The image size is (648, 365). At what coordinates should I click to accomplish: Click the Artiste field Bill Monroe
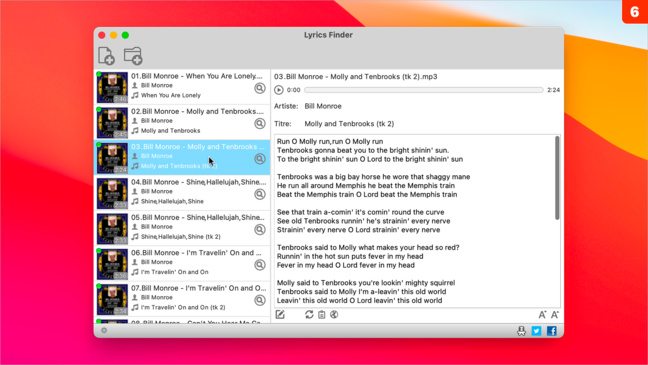tap(323, 106)
